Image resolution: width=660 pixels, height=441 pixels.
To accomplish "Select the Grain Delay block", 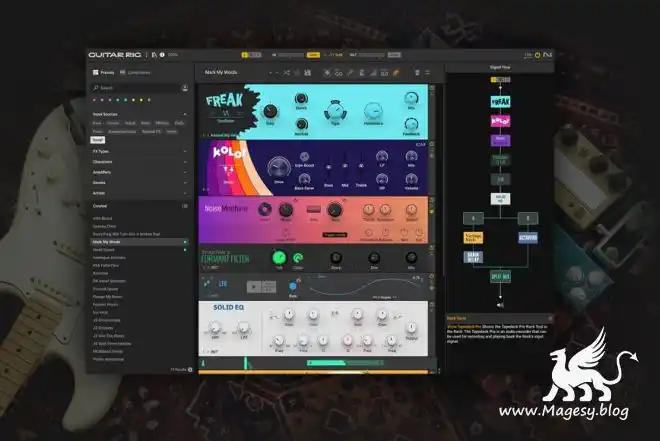I will (473, 257).
